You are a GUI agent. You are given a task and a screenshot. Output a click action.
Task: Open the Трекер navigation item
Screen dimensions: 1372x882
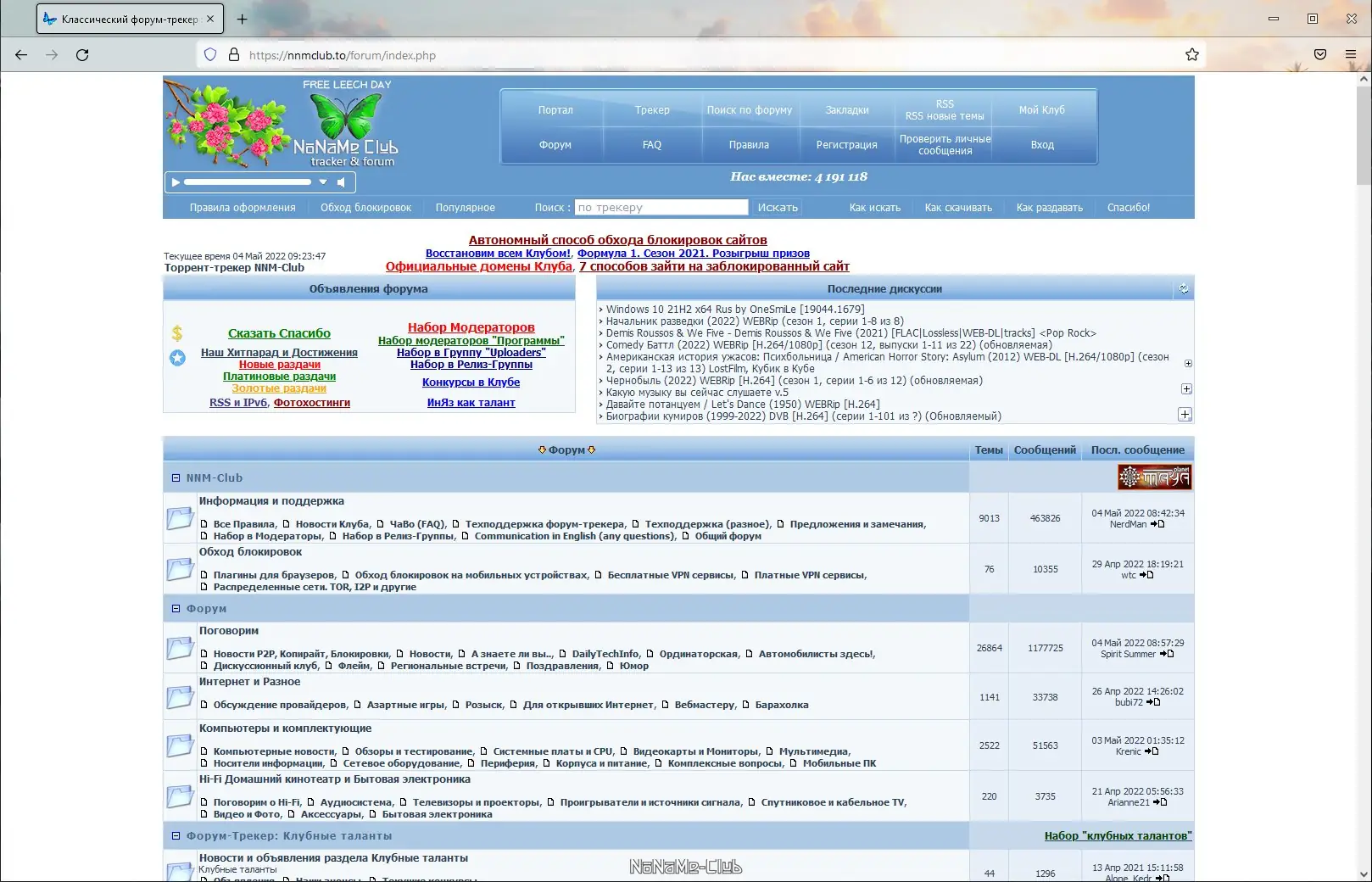coord(652,110)
